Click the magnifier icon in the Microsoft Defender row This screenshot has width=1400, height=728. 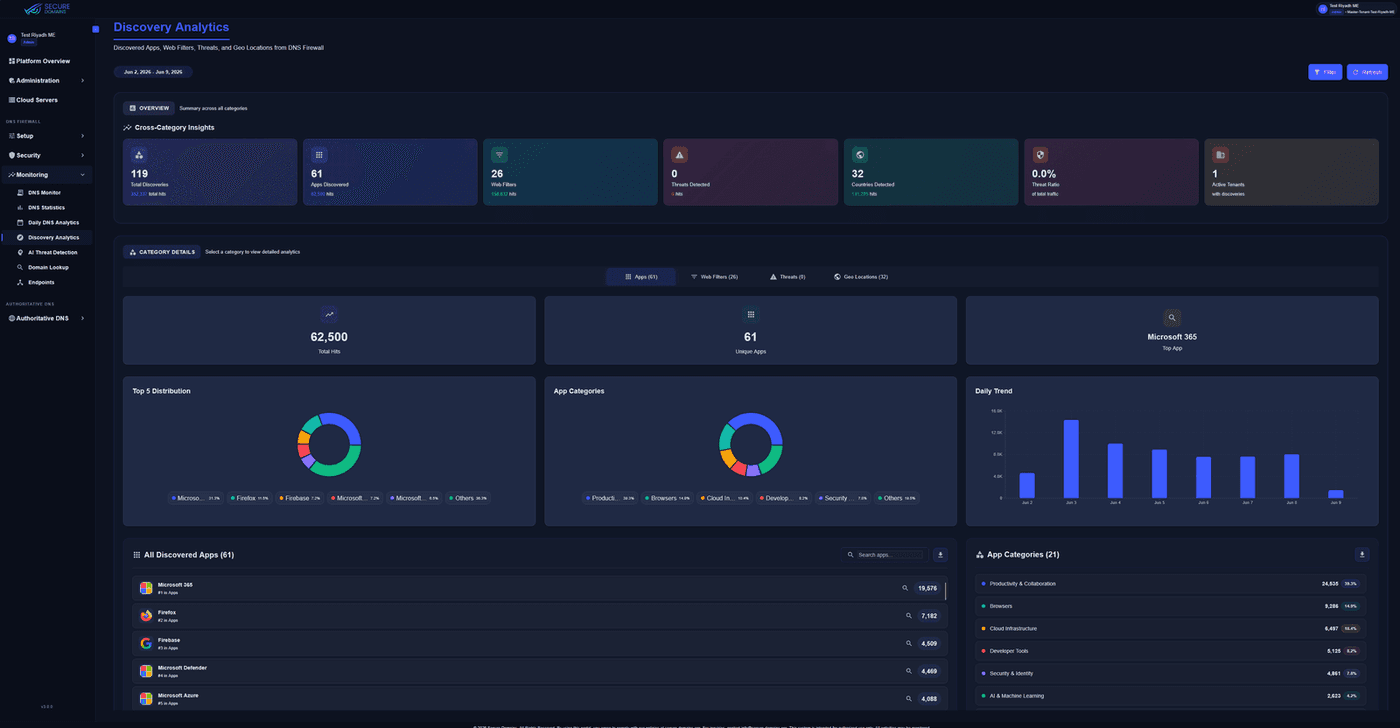[x=909, y=671]
